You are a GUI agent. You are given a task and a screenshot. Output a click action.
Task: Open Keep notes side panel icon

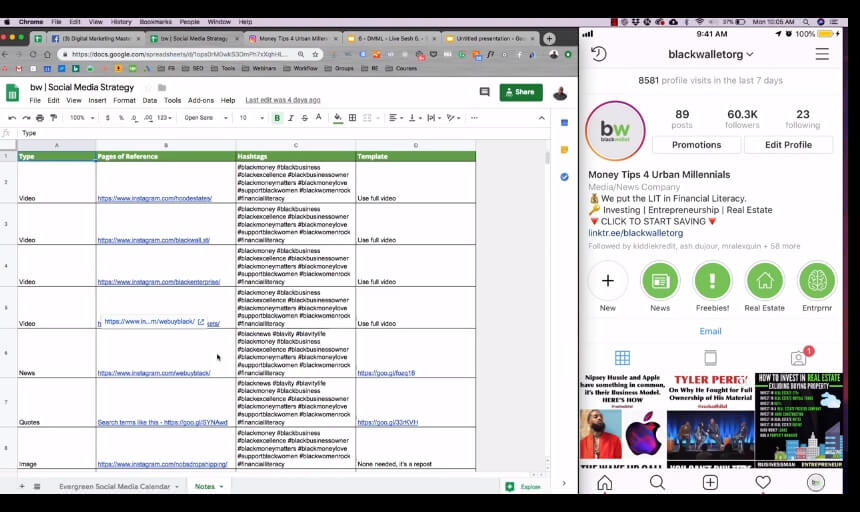tap(564, 150)
